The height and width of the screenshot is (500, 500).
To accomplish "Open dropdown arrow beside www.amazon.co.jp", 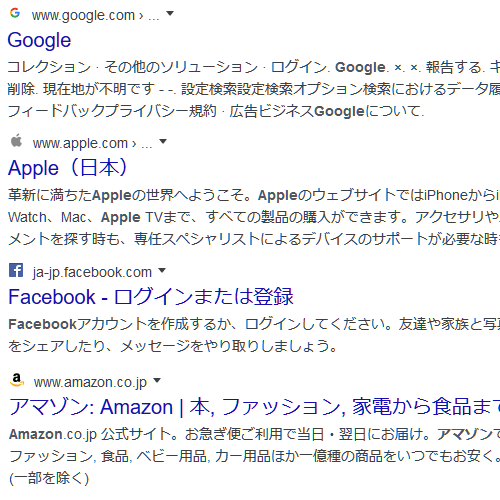I will tap(157, 380).
